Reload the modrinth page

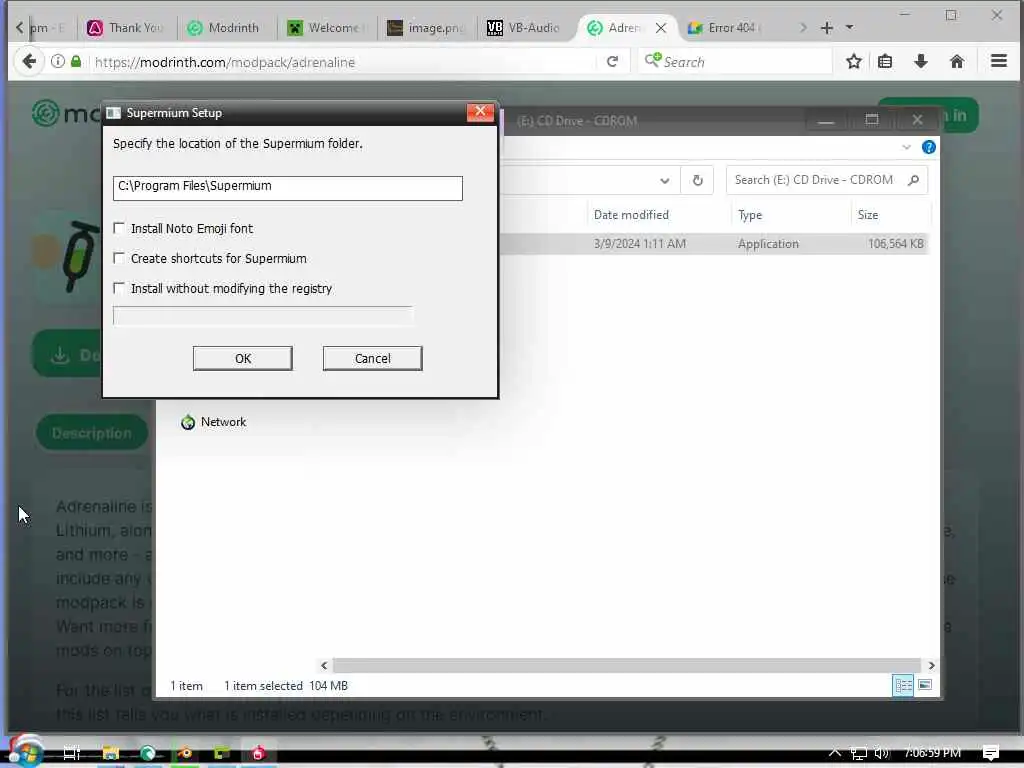click(x=612, y=61)
